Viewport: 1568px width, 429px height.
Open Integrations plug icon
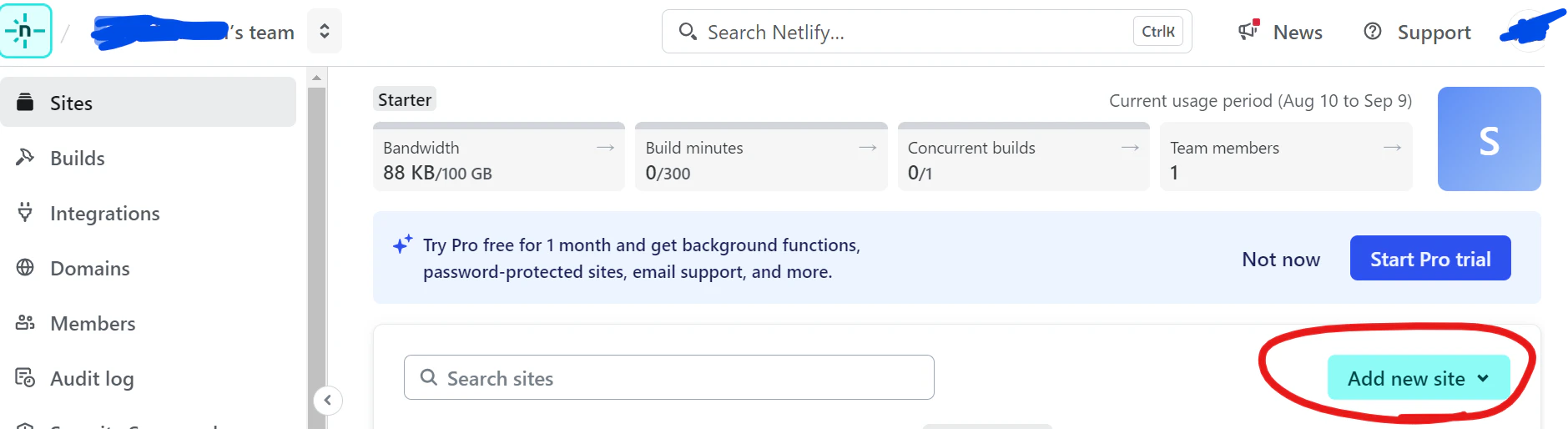tap(25, 212)
